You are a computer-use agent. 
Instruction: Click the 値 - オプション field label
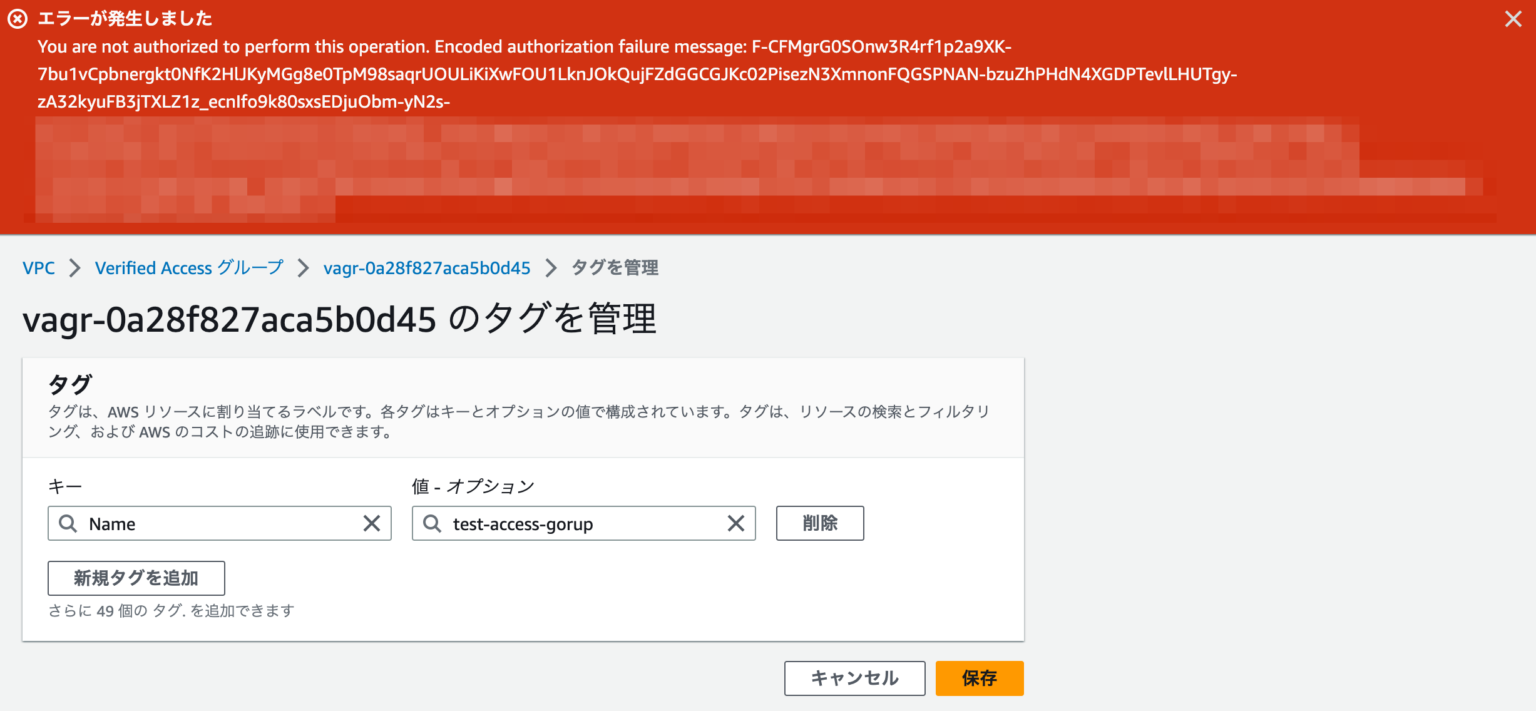(x=473, y=487)
